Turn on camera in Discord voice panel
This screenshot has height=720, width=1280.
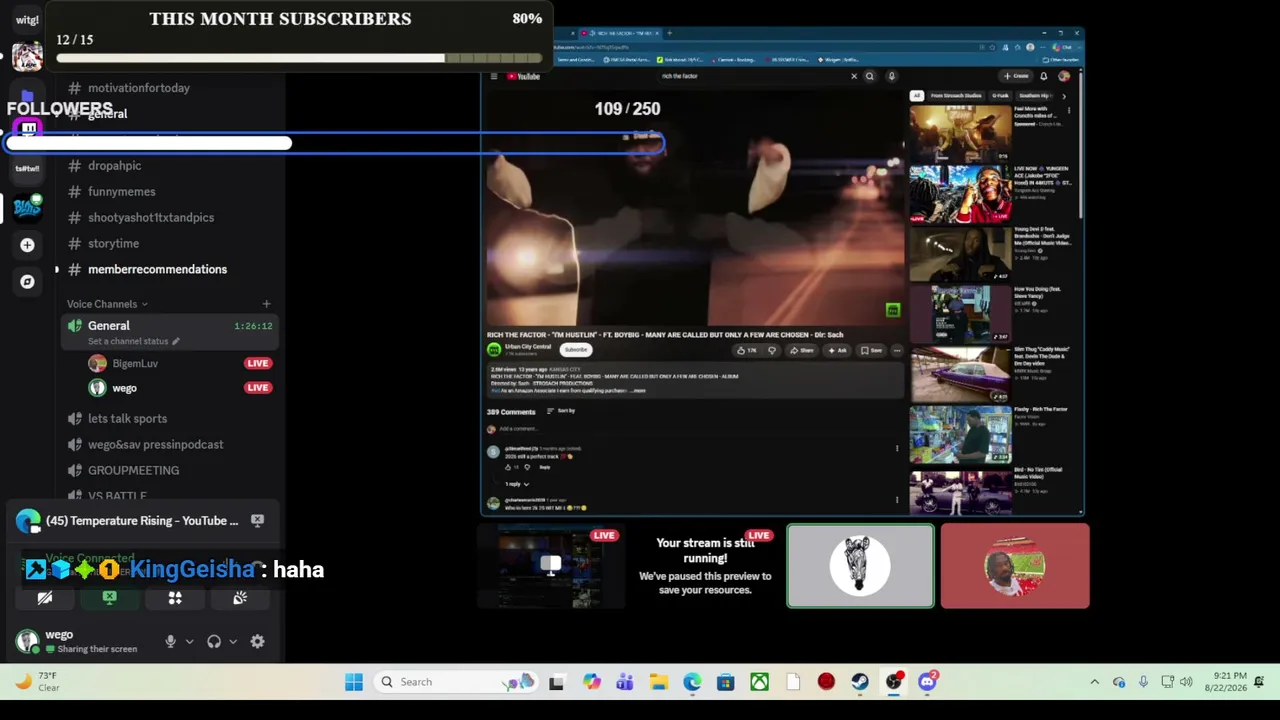pyautogui.click(x=45, y=598)
